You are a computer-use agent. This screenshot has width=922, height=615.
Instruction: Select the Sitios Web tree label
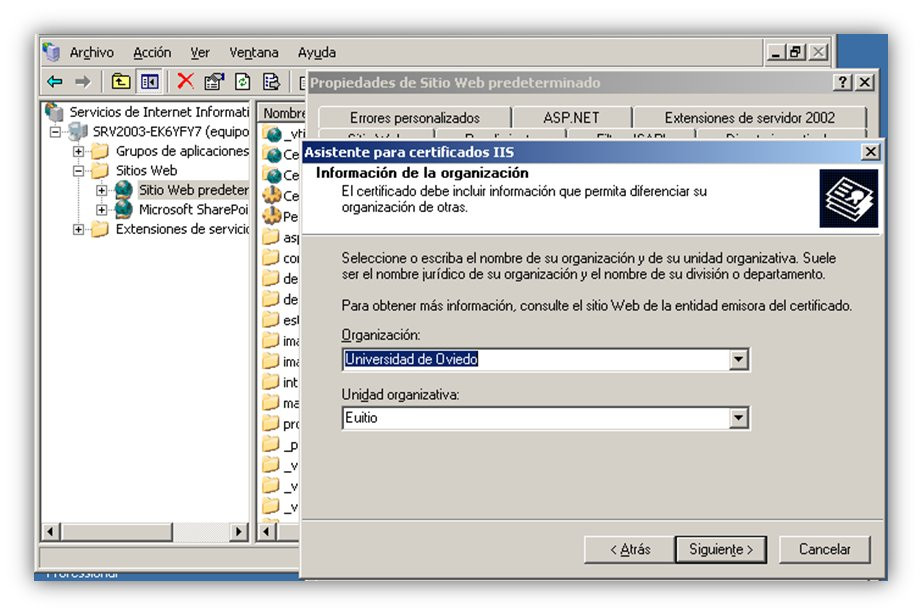[x=146, y=171]
